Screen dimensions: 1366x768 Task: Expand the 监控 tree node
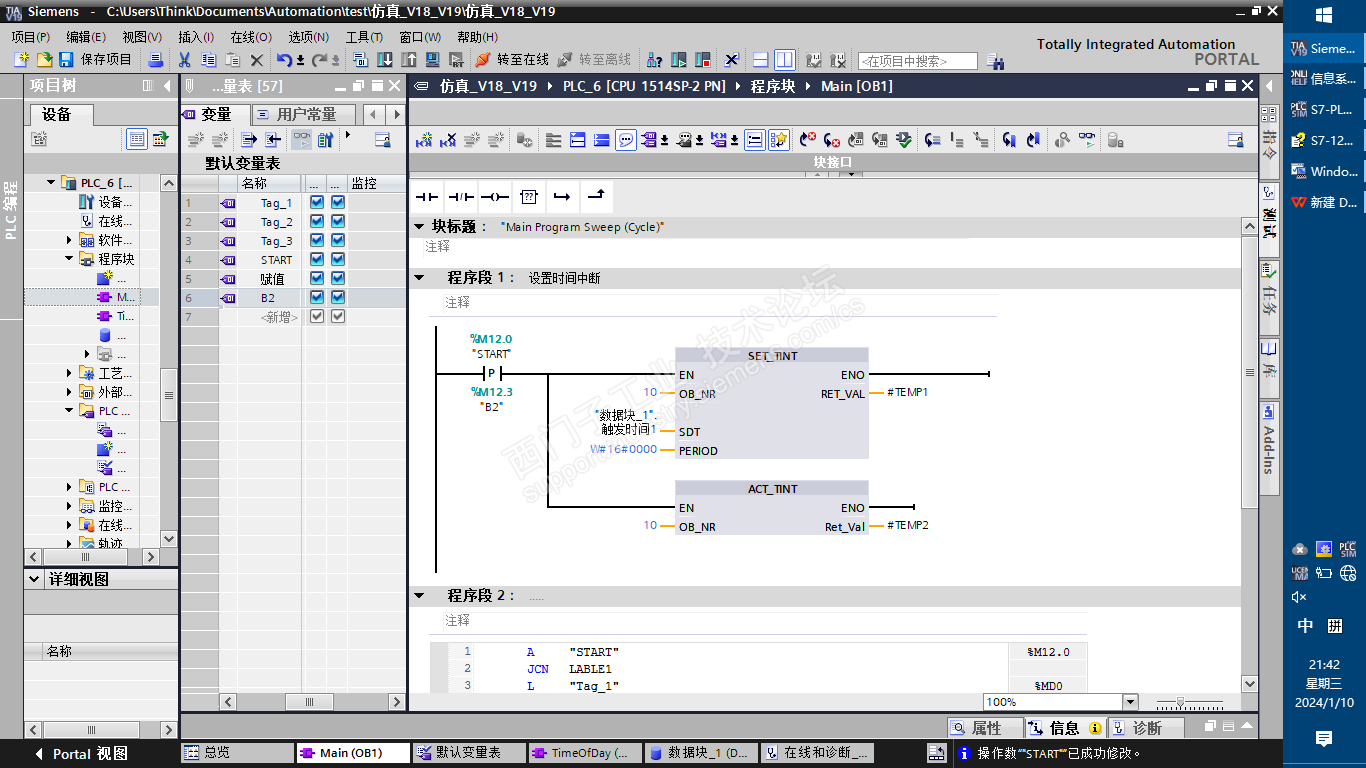[x=70, y=506]
